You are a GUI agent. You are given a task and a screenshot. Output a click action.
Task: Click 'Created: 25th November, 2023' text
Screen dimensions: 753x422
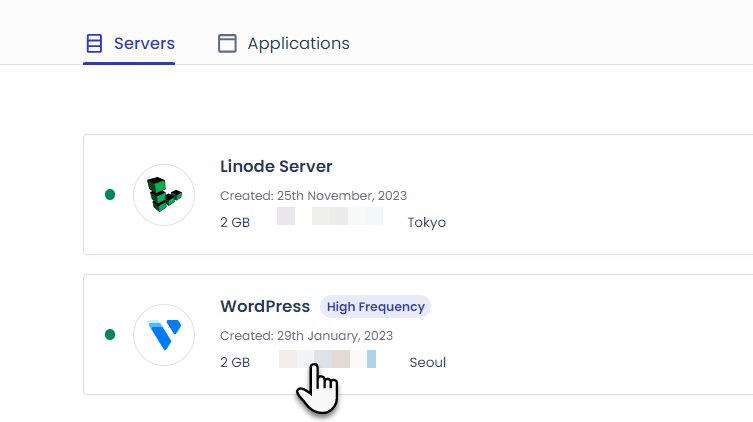tap(313, 196)
